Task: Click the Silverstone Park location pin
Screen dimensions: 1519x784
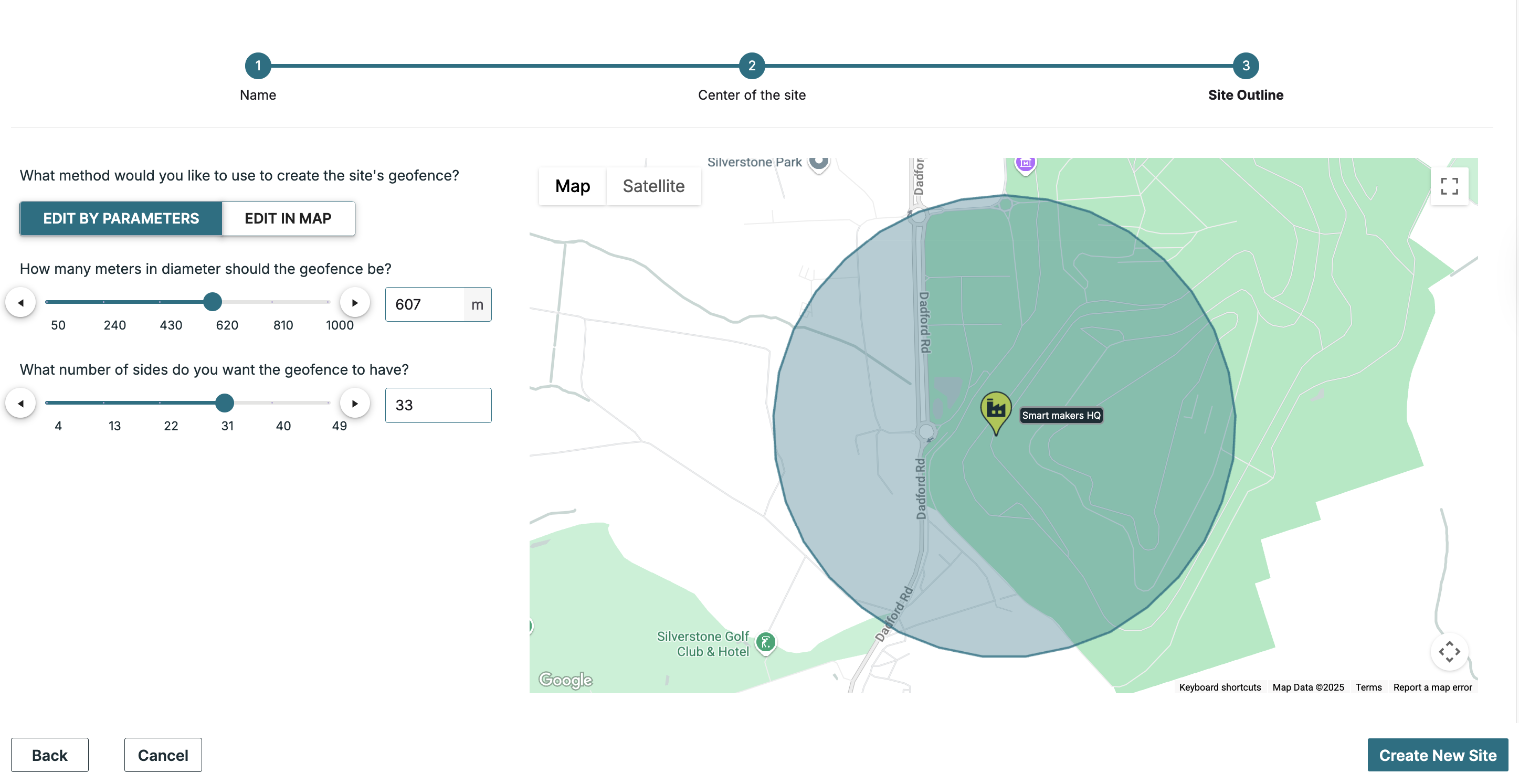Action: [x=818, y=162]
